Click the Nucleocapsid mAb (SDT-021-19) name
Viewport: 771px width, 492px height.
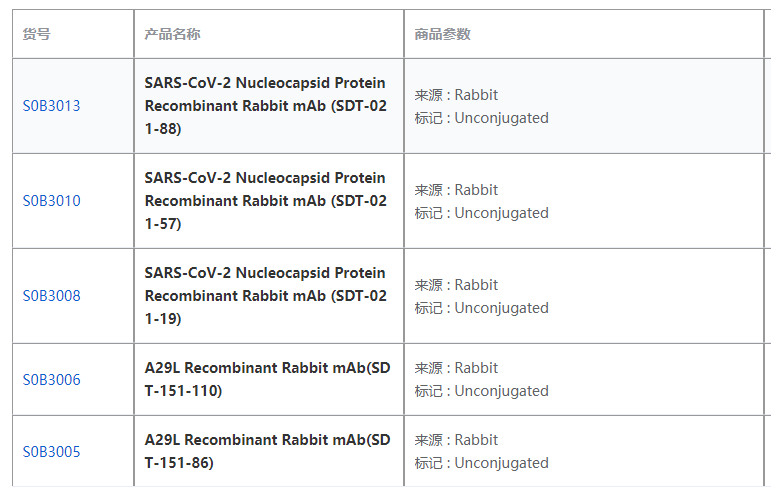tap(265, 296)
